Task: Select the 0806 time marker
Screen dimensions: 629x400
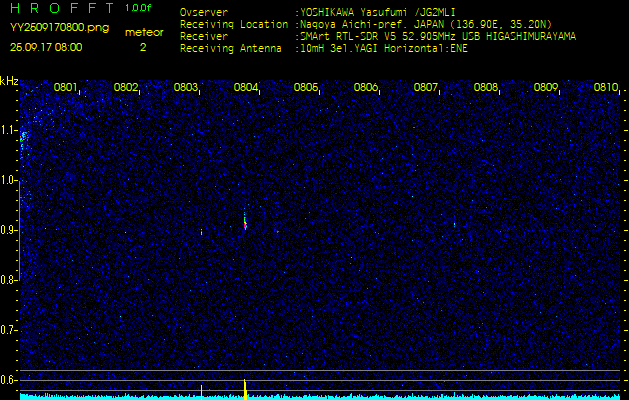Action: [x=366, y=88]
